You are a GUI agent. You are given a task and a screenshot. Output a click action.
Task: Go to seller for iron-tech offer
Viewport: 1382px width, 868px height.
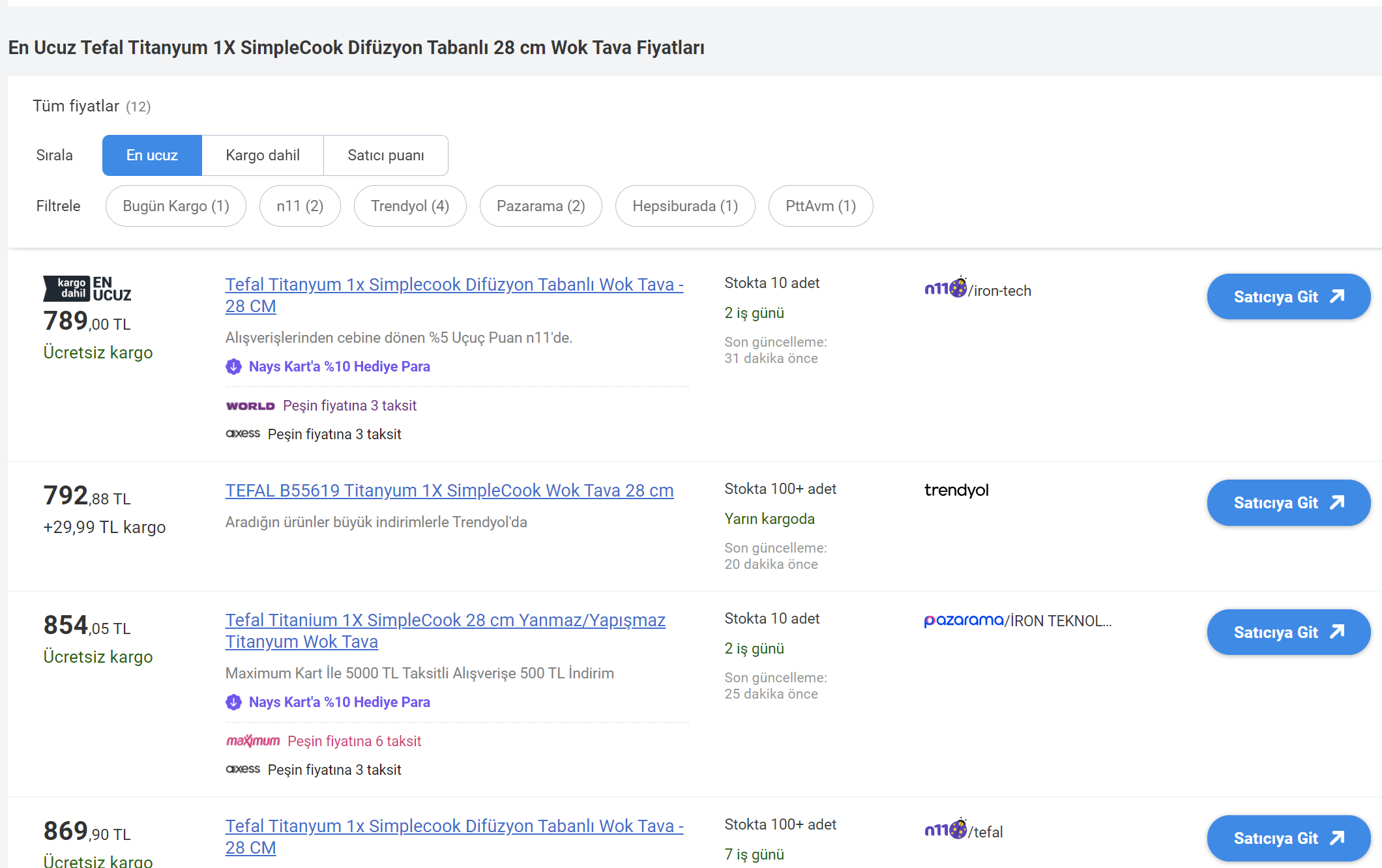pos(1288,297)
